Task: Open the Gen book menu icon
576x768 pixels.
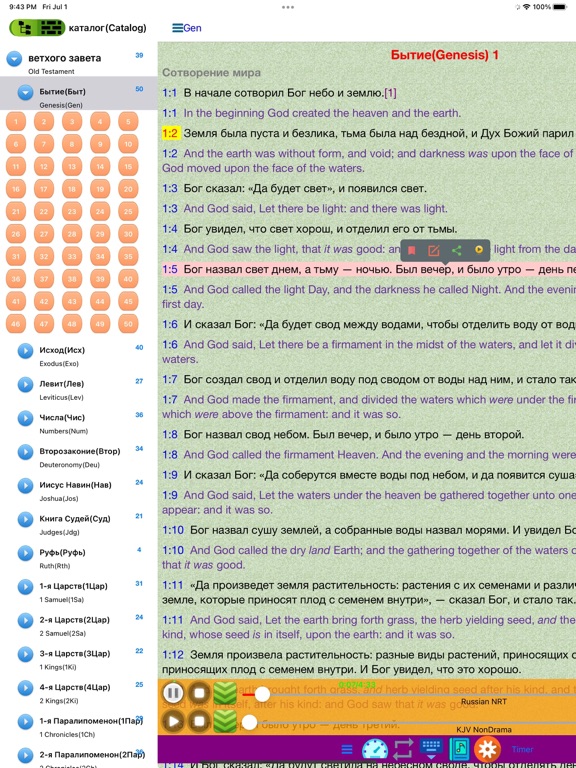Action: pos(177,28)
